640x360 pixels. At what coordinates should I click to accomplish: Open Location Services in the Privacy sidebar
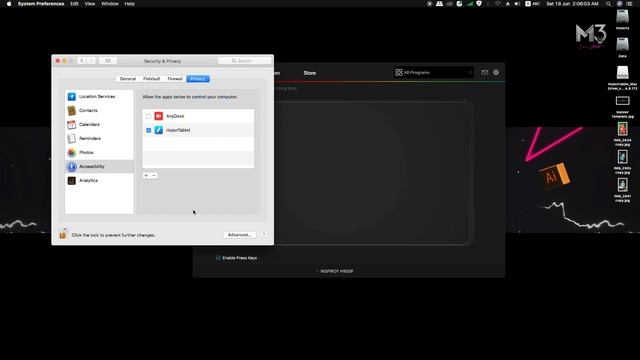99,97
